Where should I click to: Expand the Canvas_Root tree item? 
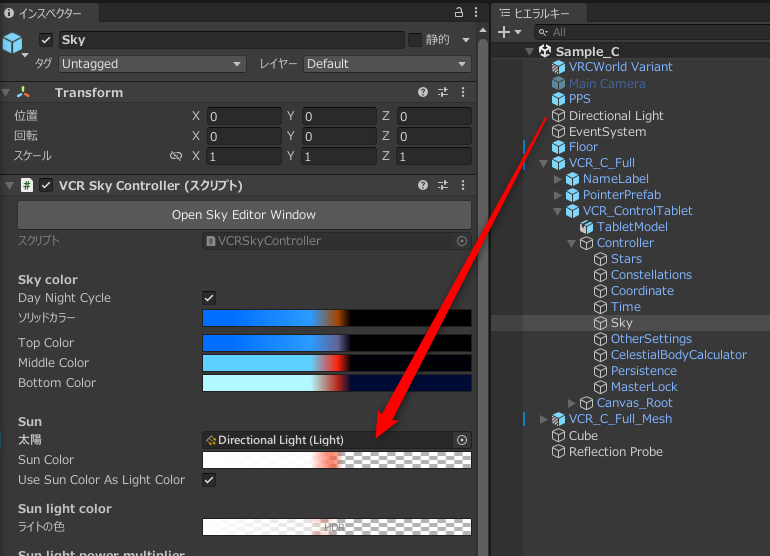[x=571, y=403]
